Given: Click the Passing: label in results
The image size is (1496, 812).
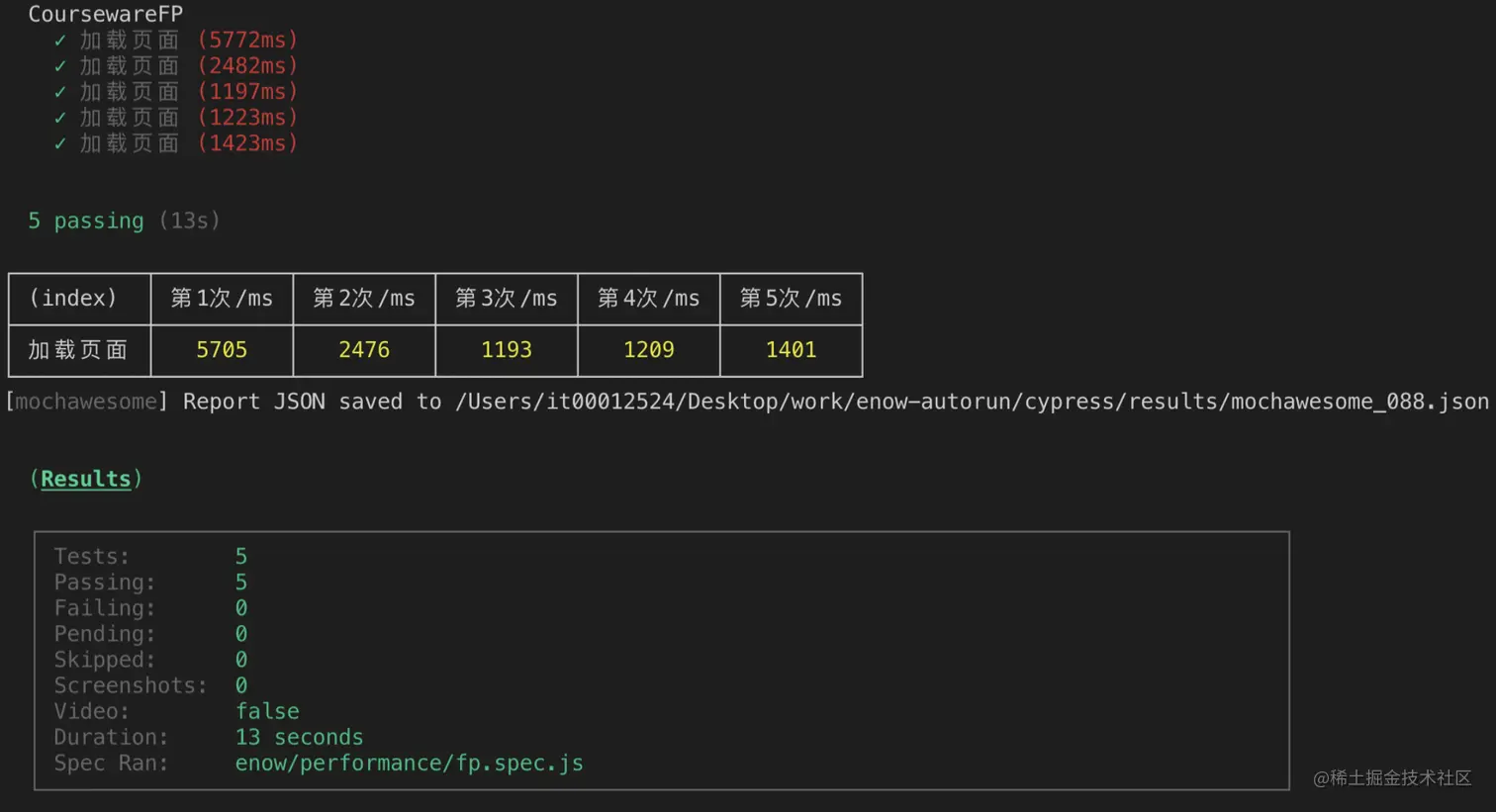Looking at the screenshot, I should 105,583.
